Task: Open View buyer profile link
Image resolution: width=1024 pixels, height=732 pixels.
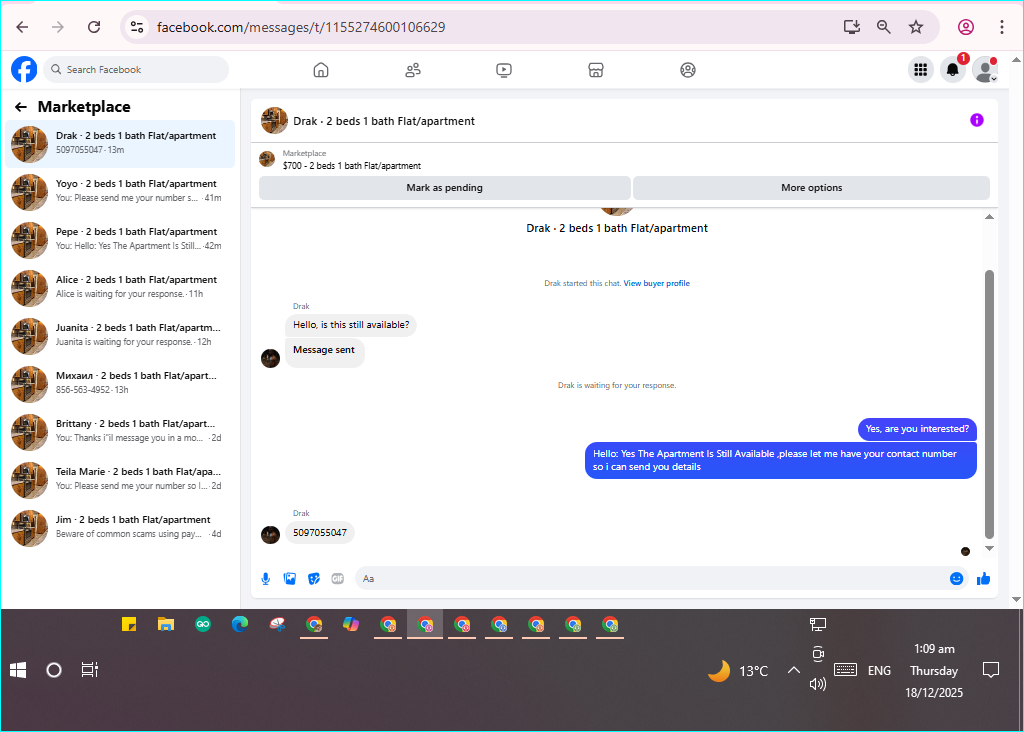Action: click(656, 283)
